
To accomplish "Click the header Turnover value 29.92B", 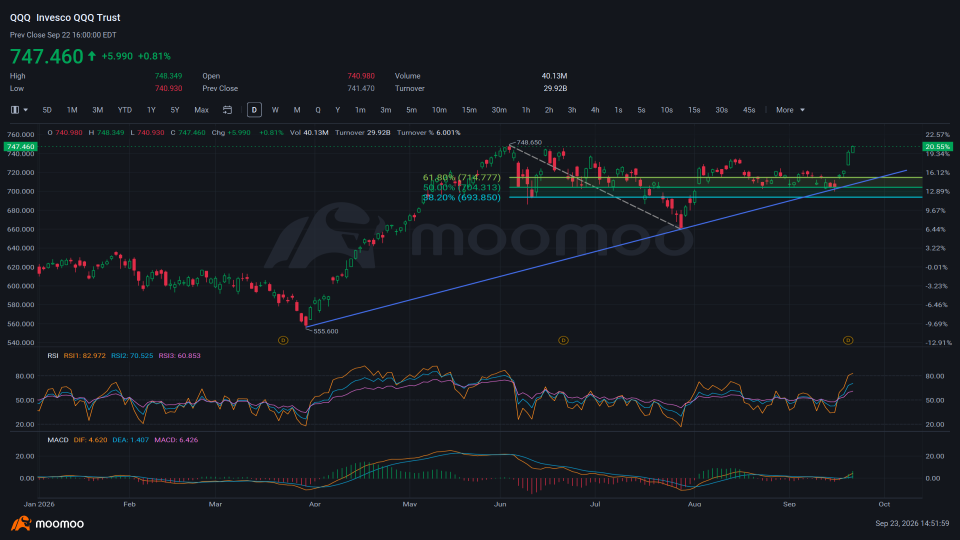I will coord(555,89).
